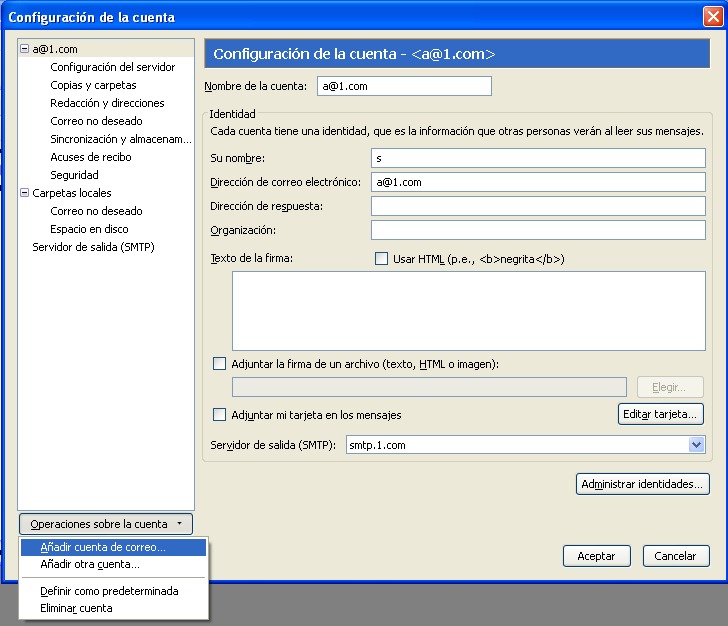
Task: Select Copias y carpetas in the tree
Action: tap(93, 85)
